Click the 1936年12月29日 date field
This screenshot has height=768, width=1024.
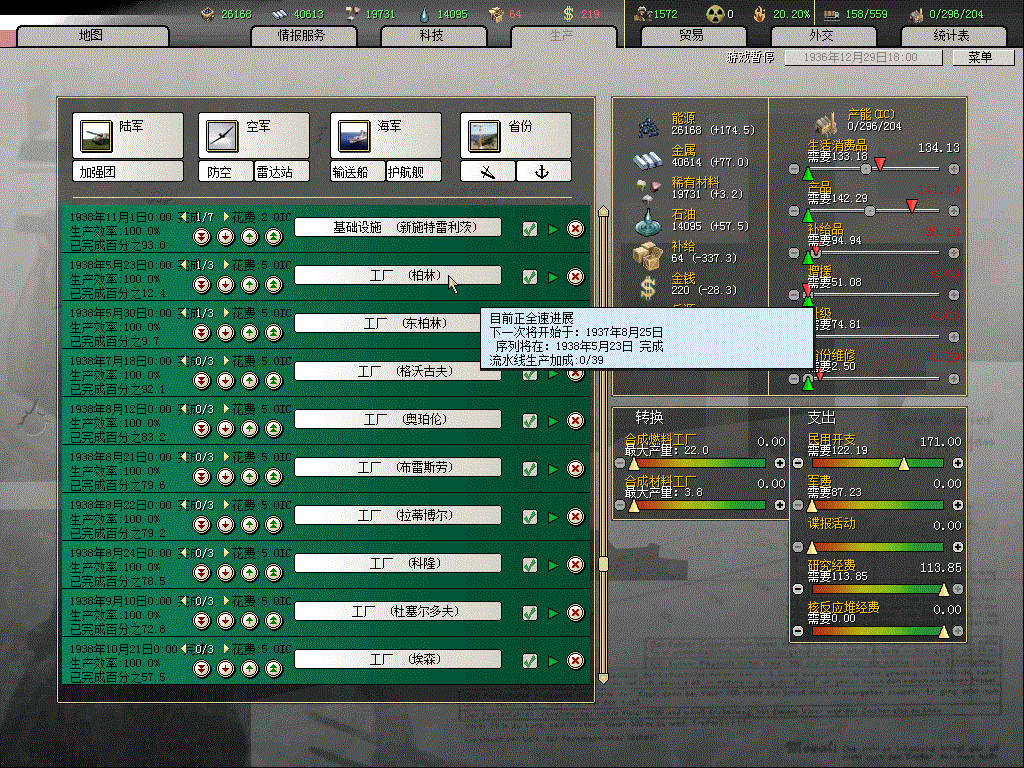[x=863, y=57]
